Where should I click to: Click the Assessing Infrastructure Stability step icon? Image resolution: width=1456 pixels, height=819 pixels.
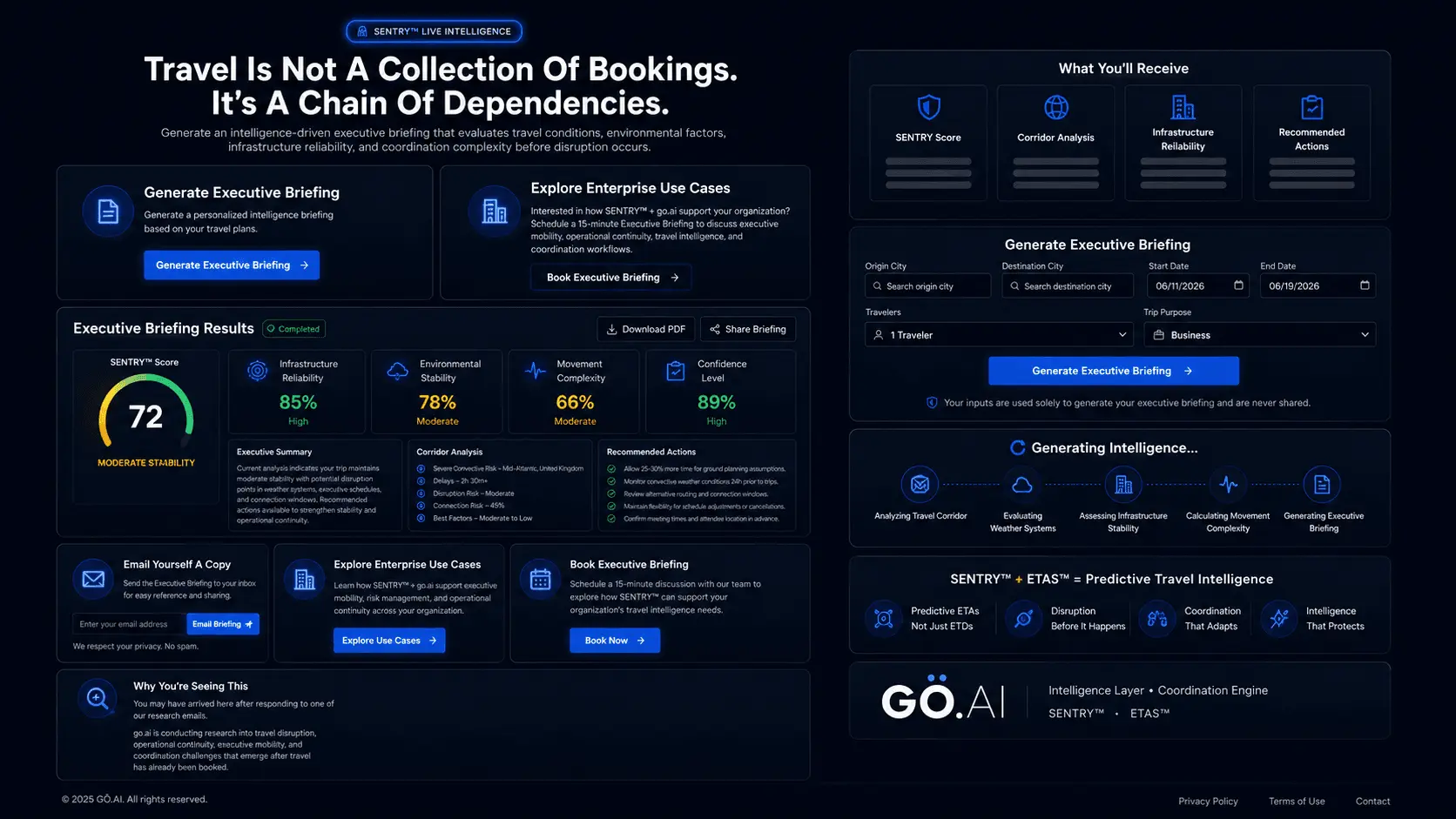(x=1124, y=484)
